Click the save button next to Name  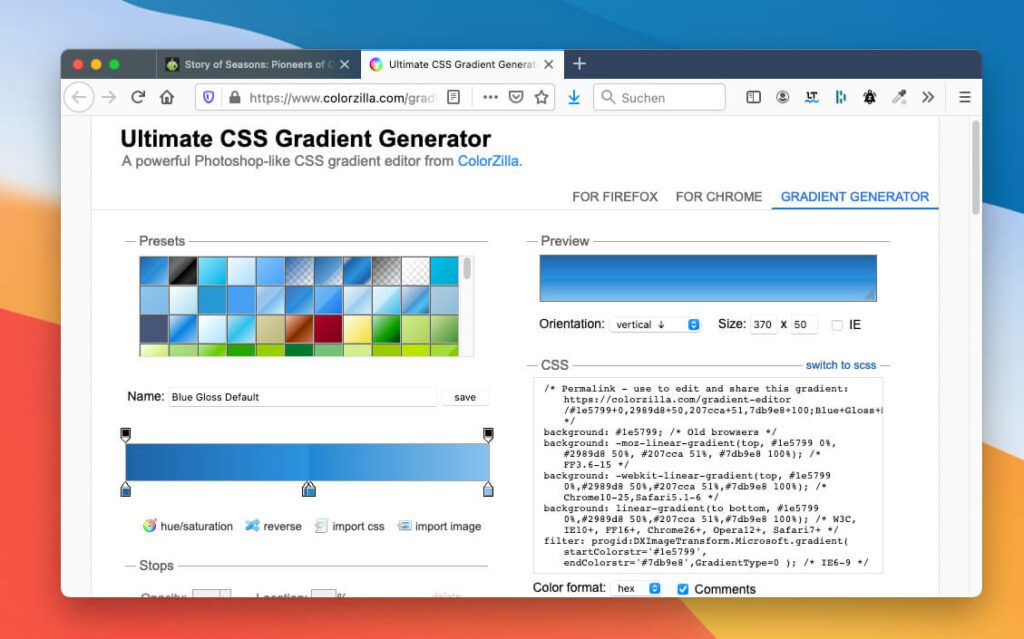click(464, 396)
